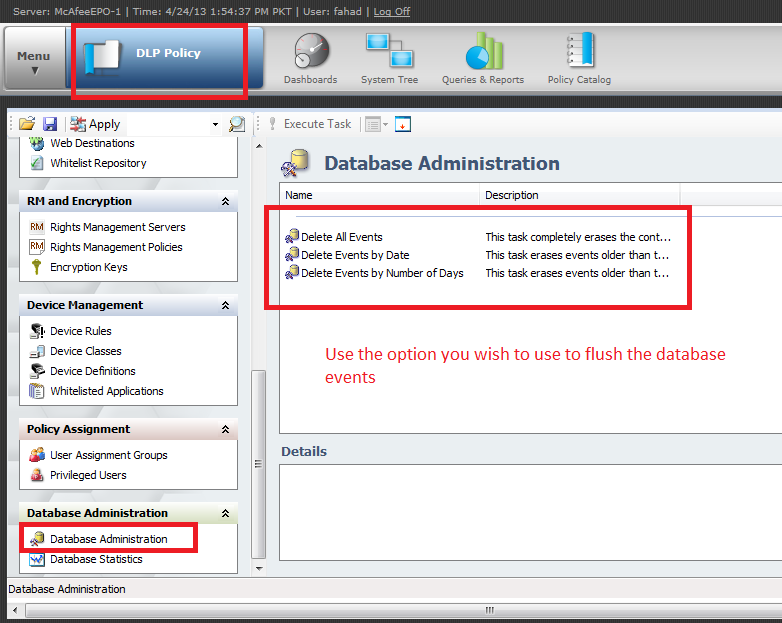Collapse the Device Management section

(225, 305)
